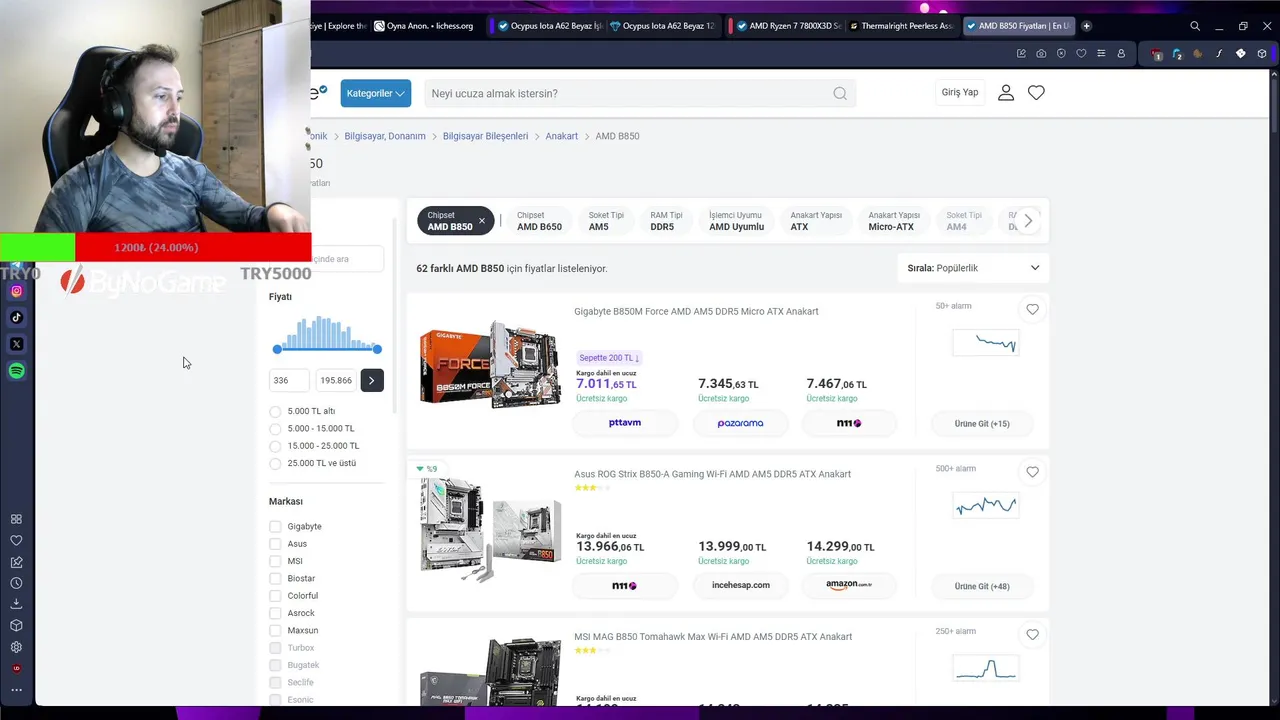The image size is (1280, 720).
Task: Add MSI MAG B850 Tomahawk to favorites
Action: coord(1032,634)
